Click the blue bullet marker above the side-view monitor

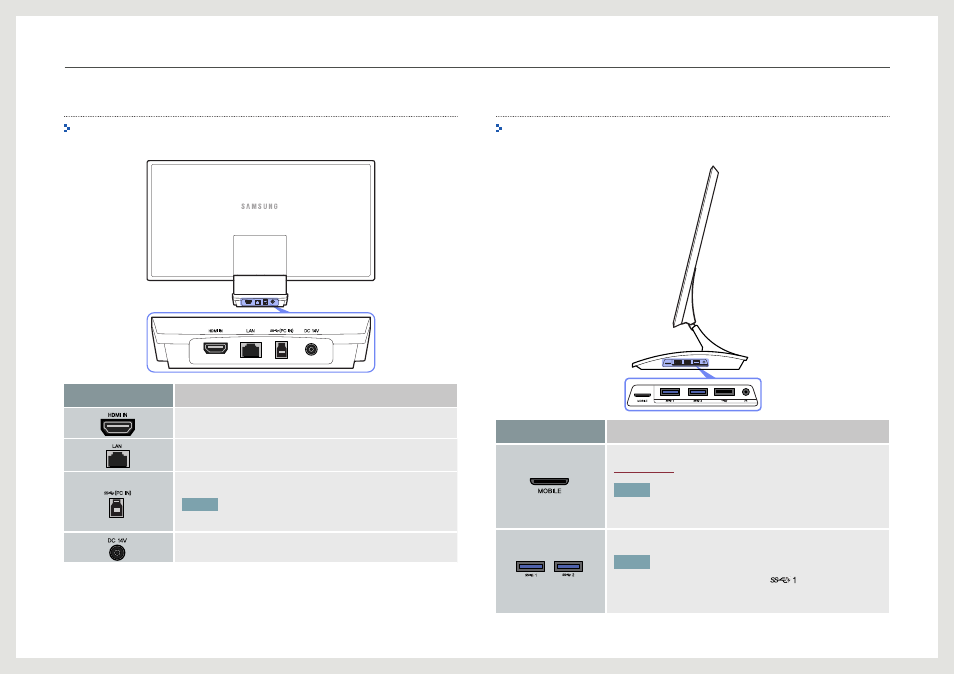pos(499,128)
